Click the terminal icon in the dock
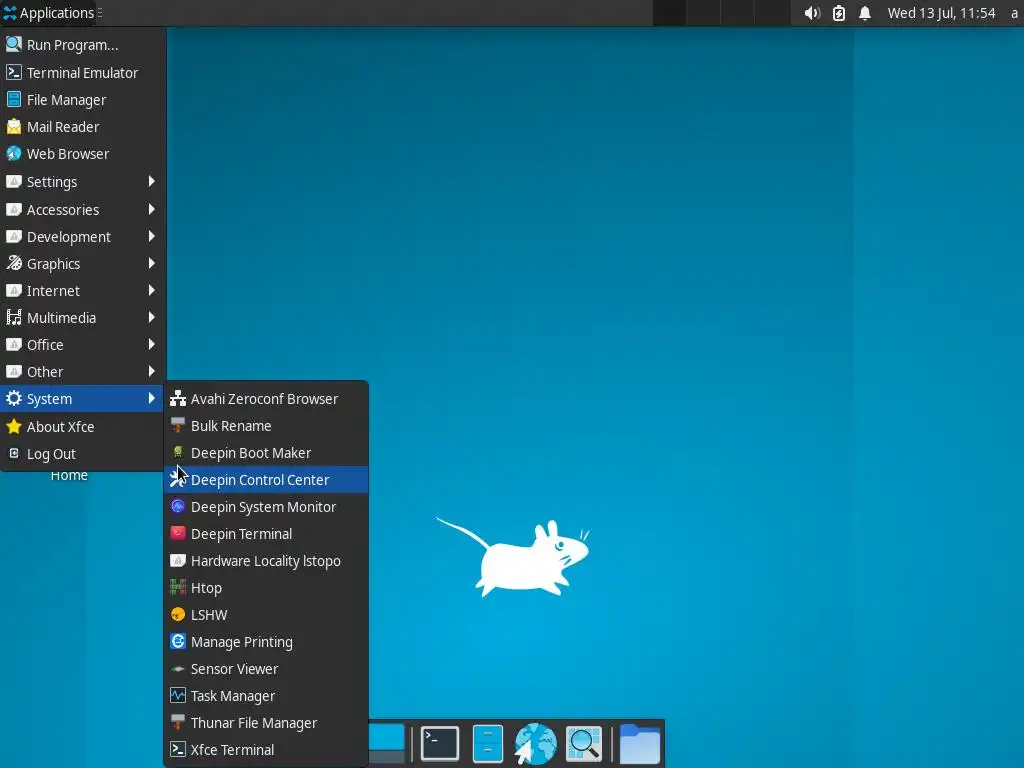The width and height of the screenshot is (1024, 768). click(440, 743)
